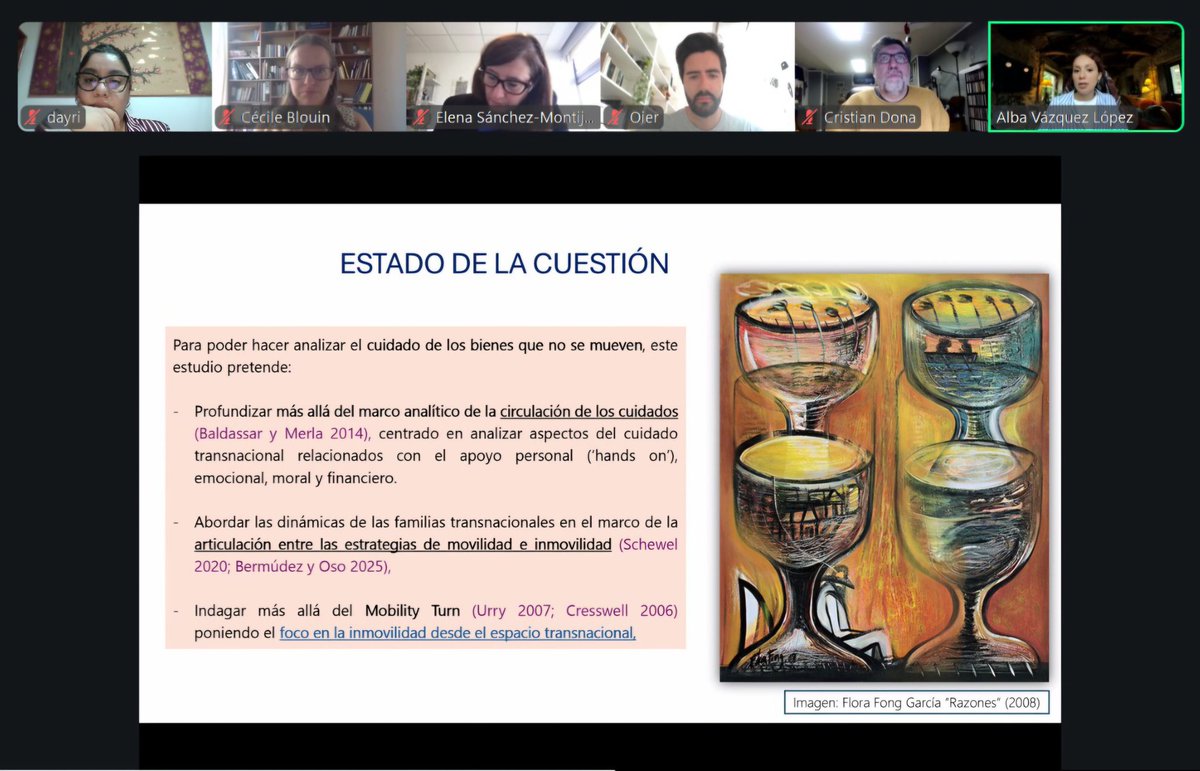Select Cécile Blouin's video thumbnail
This screenshot has height=771, width=1200.
(309, 77)
